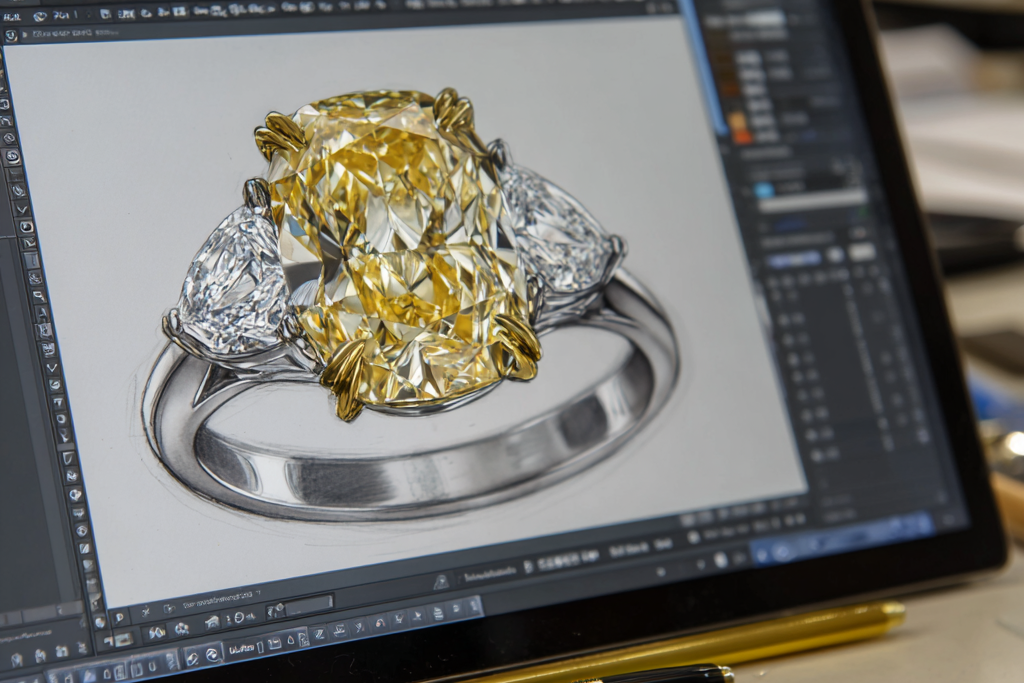Toggle visibility of the first layer row
Screen dimensions: 1024x683
pos(785,321)
